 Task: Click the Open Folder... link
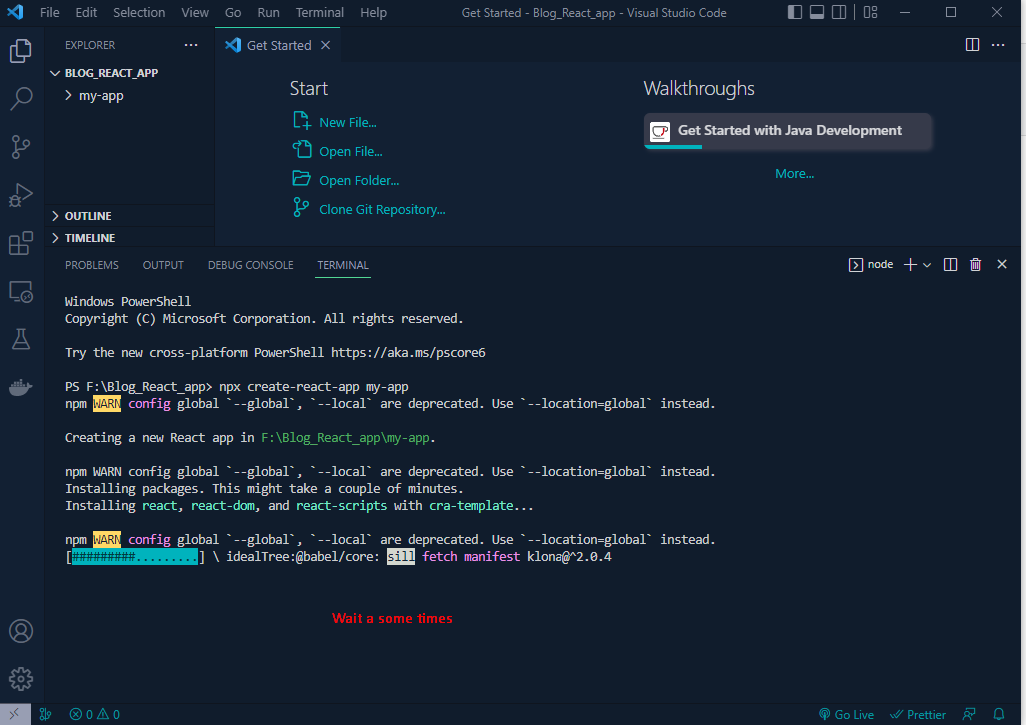coord(359,181)
